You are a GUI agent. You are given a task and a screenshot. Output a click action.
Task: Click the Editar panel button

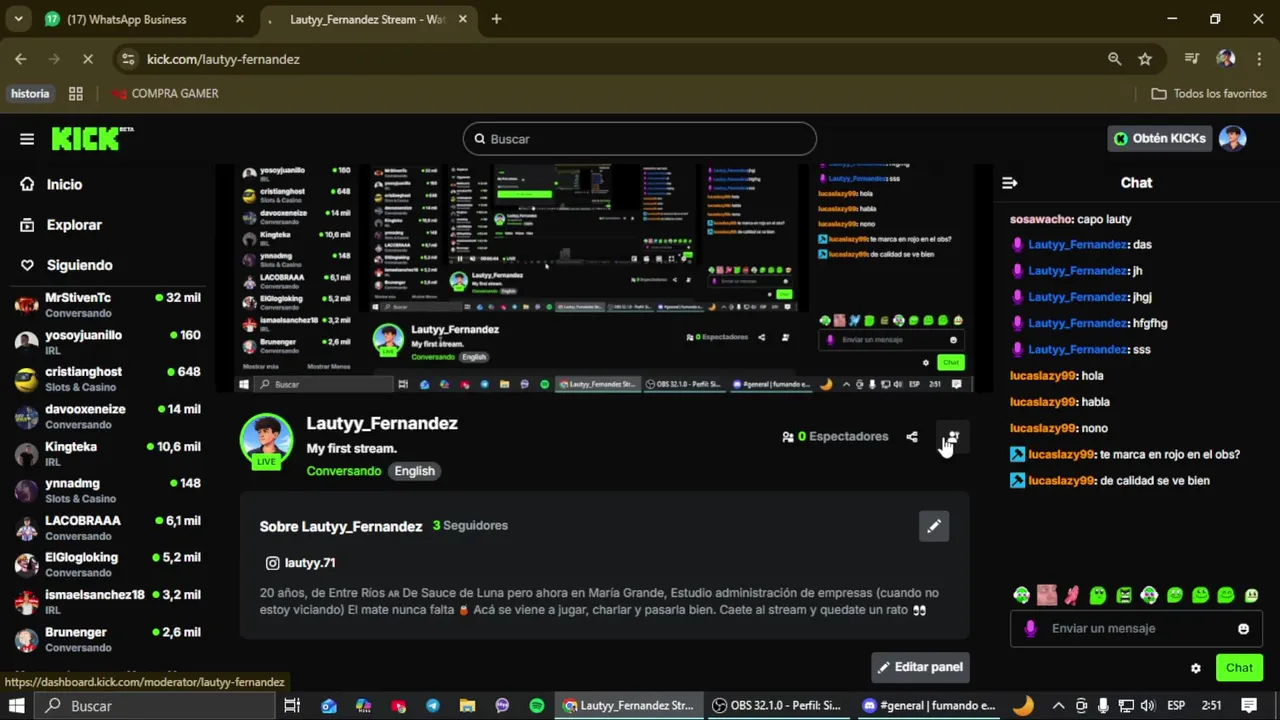coord(920,667)
